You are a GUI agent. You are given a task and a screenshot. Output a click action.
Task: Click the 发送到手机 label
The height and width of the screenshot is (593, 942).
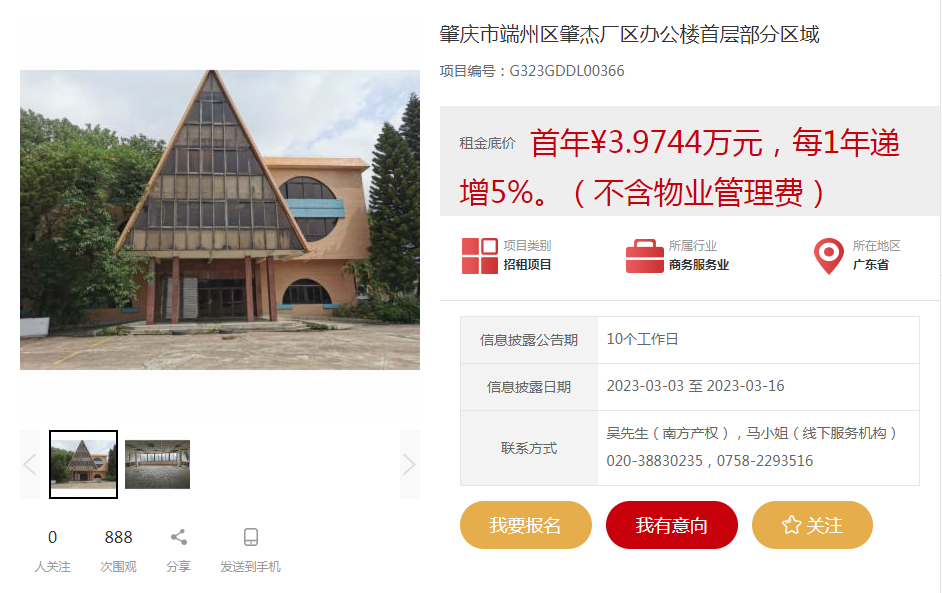pos(251,567)
